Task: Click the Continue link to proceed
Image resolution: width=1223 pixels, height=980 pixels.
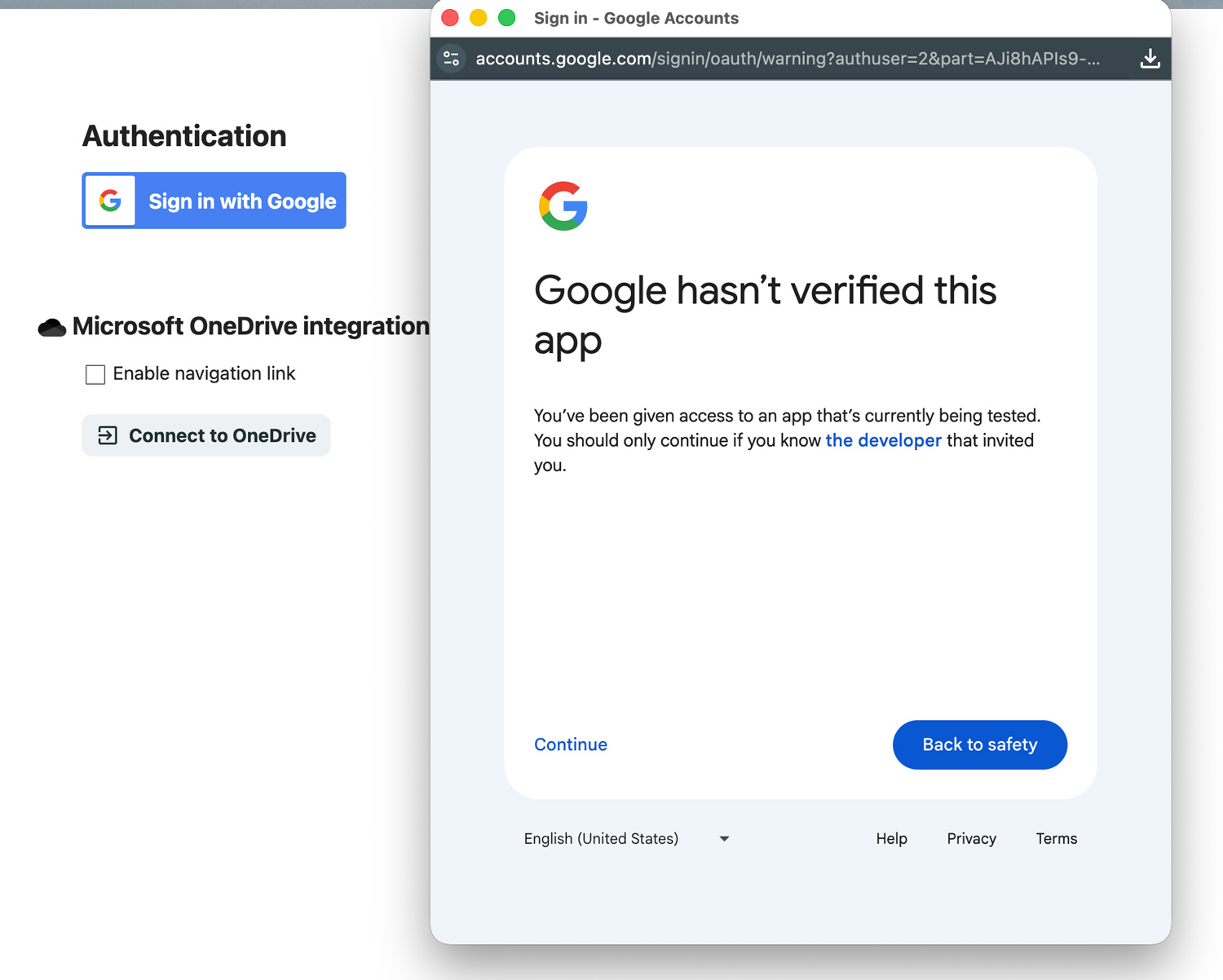Action: point(570,744)
